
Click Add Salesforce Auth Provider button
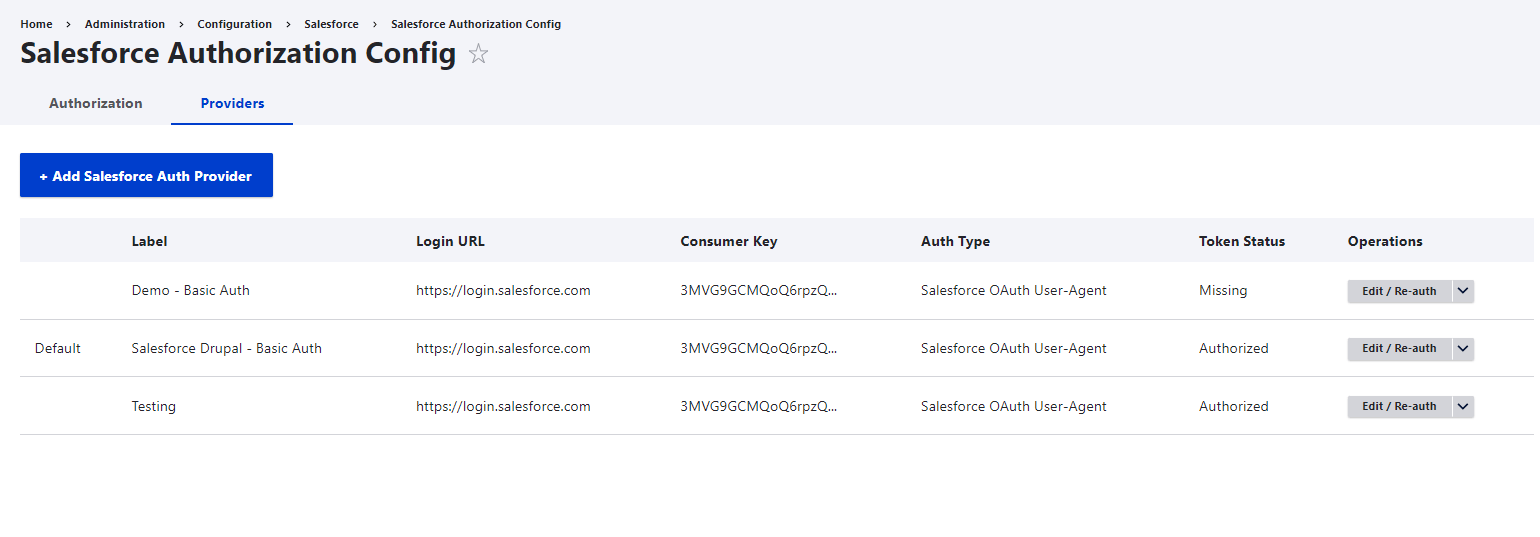[x=146, y=176]
